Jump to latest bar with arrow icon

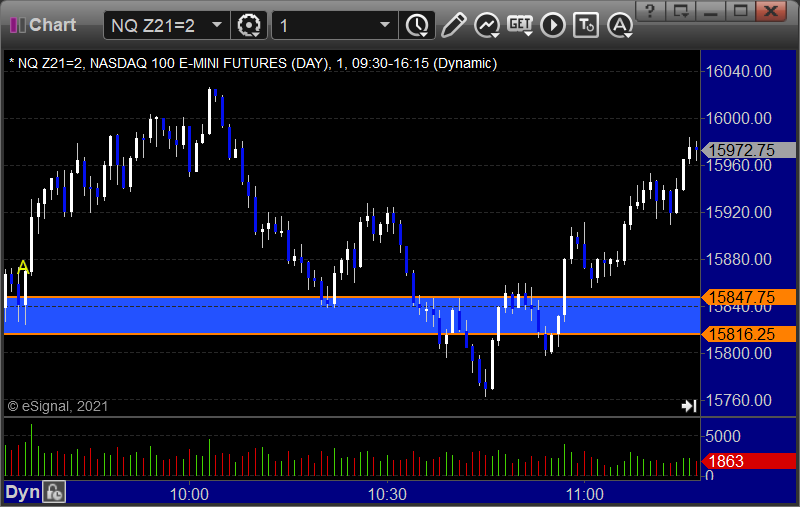[689, 405]
